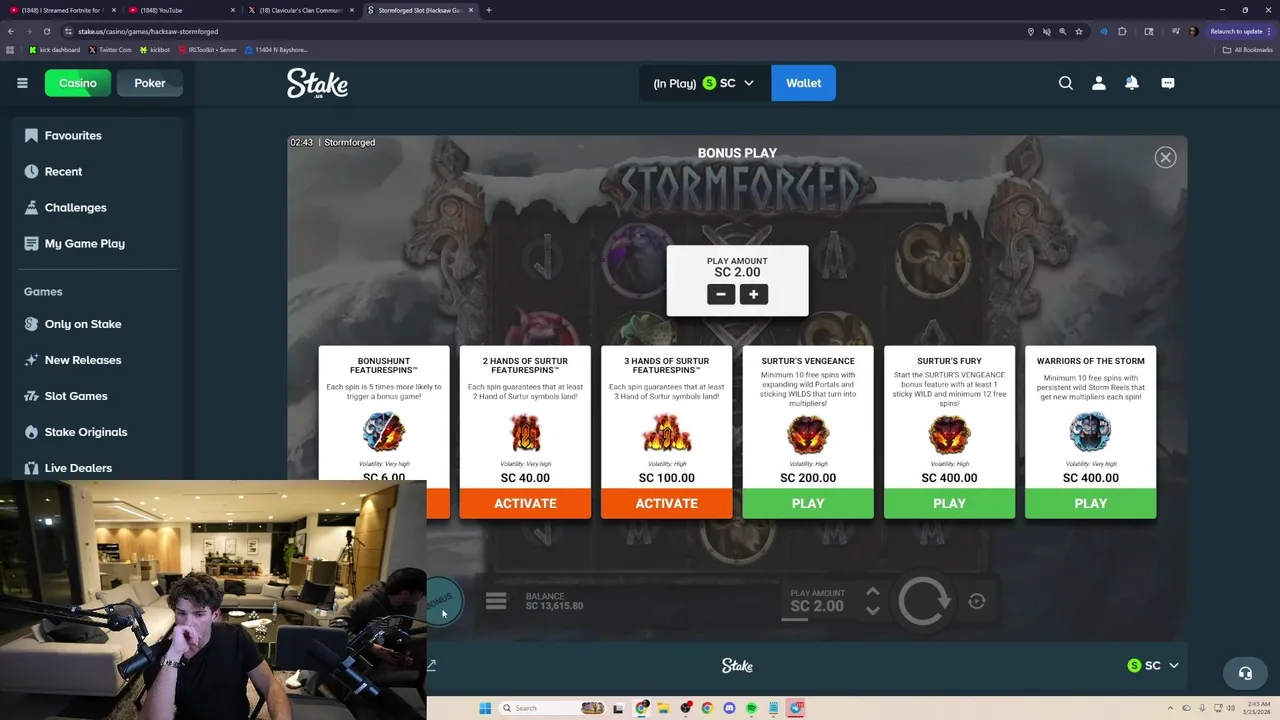Open the chat bubble icon
Viewport: 1280px width, 720px height.
(1168, 83)
